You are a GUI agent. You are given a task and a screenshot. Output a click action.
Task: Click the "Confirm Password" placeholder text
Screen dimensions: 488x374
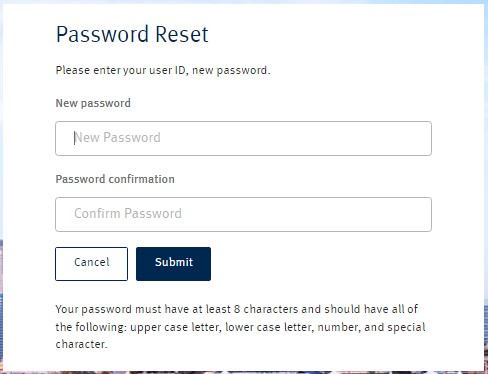128,213
